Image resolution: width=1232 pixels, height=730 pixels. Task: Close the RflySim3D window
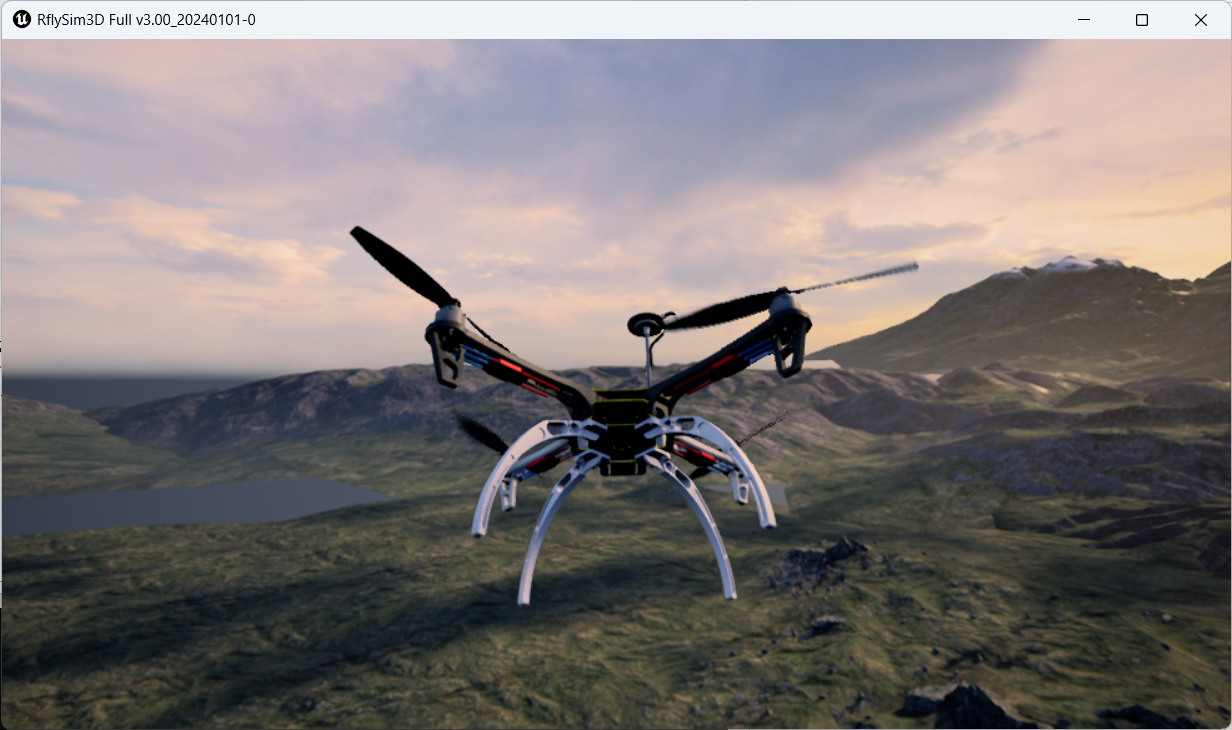coord(1201,20)
